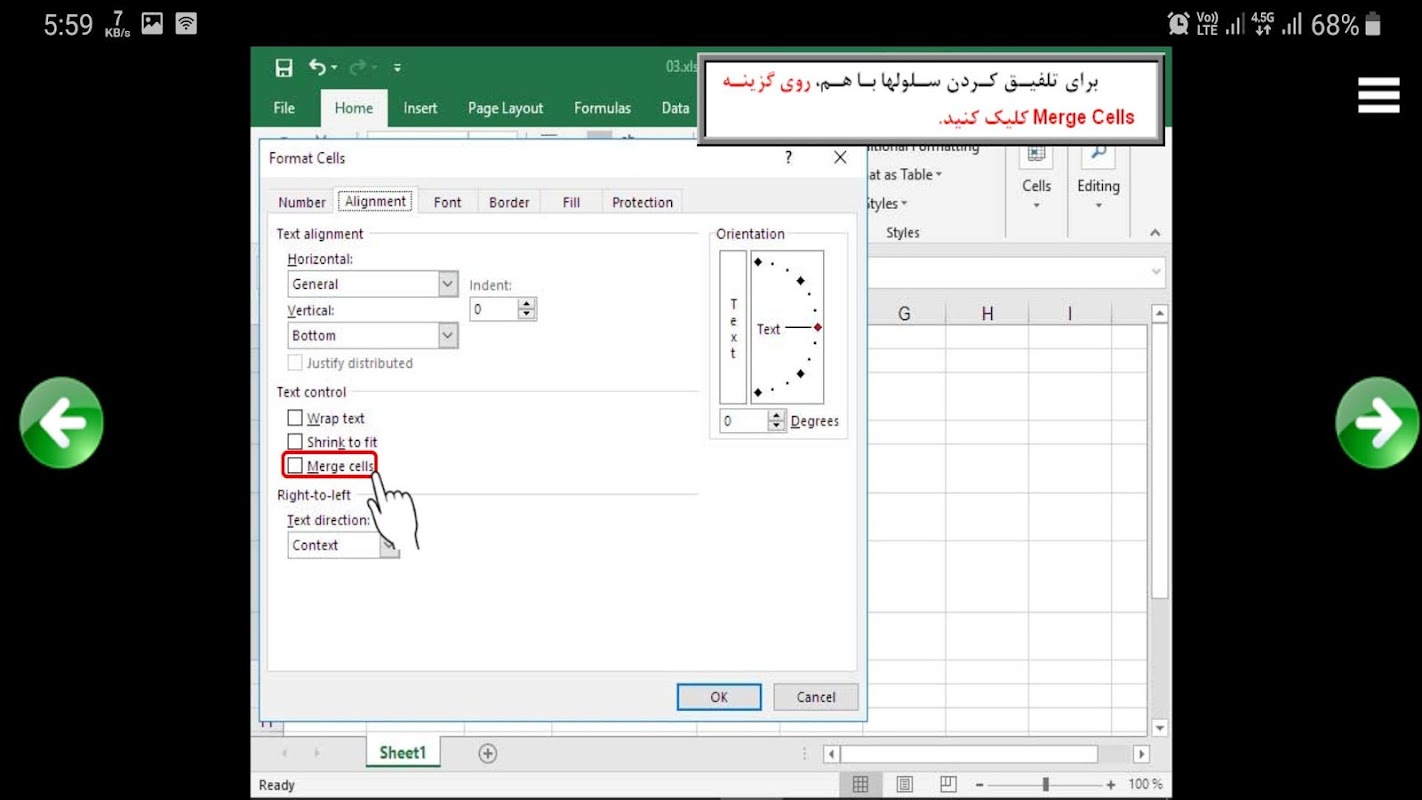This screenshot has height=800, width=1422.
Task: Switch to Page Layout view icon
Action: [905, 784]
